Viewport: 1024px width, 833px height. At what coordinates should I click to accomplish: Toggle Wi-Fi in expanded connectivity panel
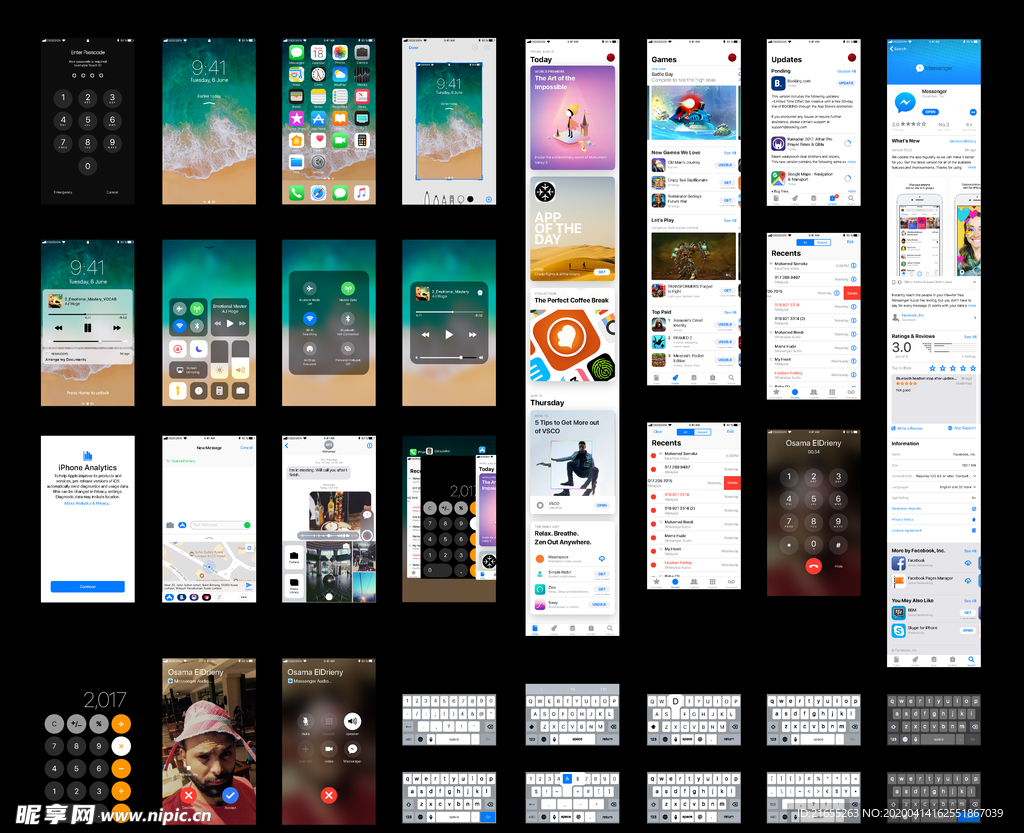pyautogui.click(x=310, y=319)
